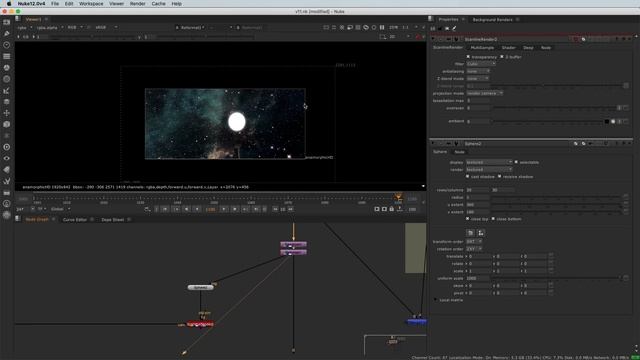Screen dimensions: 640x360
Task: Open the Merge nodes toolbar menu
Action: tap(7, 102)
